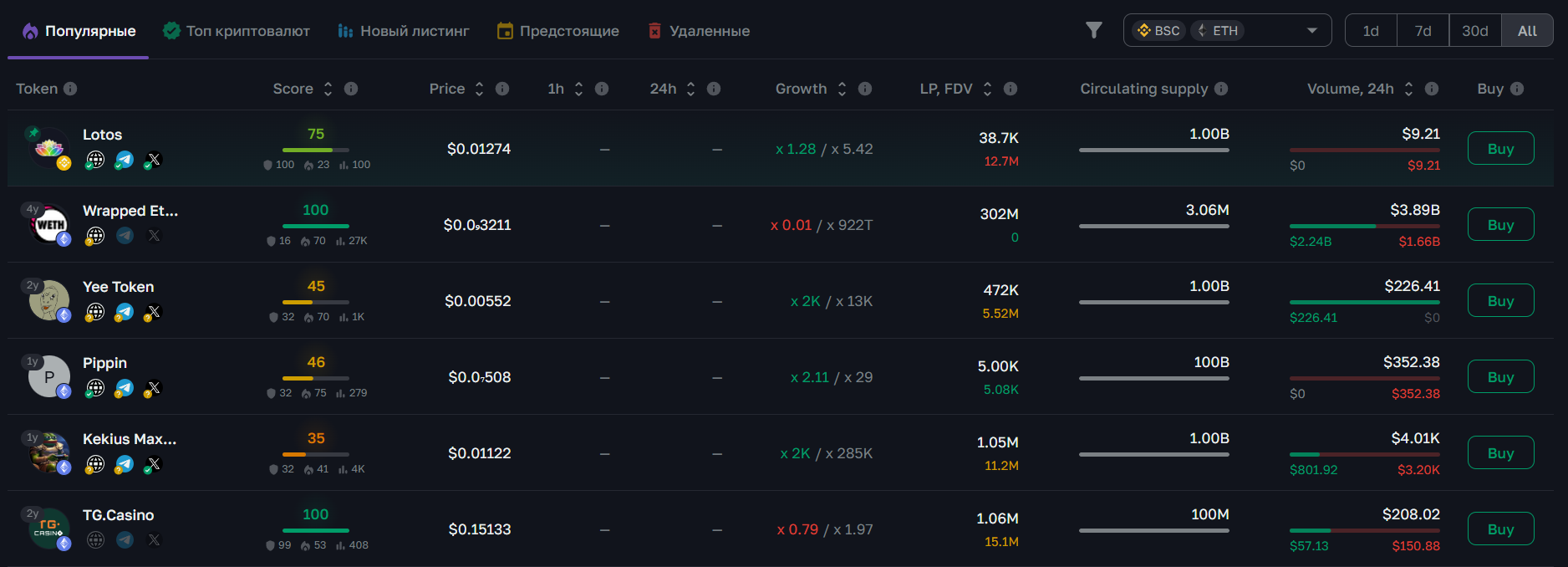The height and width of the screenshot is (567, 1568).
Task: Open Yee Token X (Twitter) icon
Action: point(153,312)
